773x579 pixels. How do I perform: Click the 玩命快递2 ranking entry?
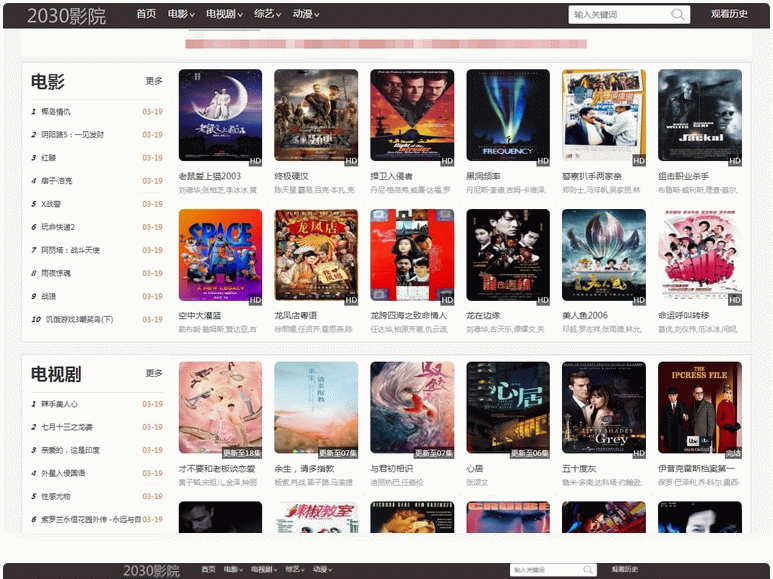(x=58, y=227)
